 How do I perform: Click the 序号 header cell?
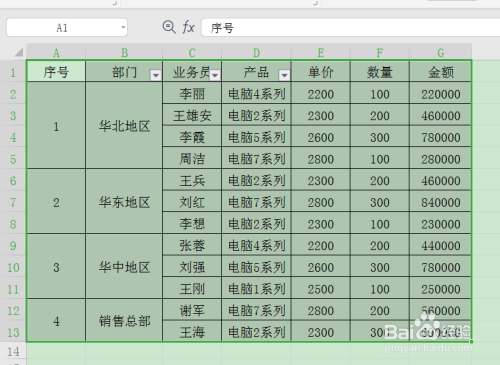tap(56, 72)
